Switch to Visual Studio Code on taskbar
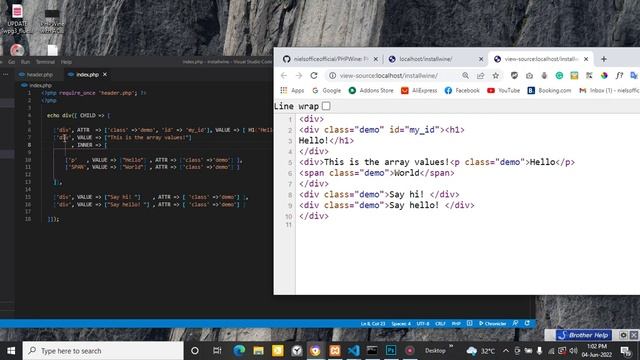 pos(353,351)
